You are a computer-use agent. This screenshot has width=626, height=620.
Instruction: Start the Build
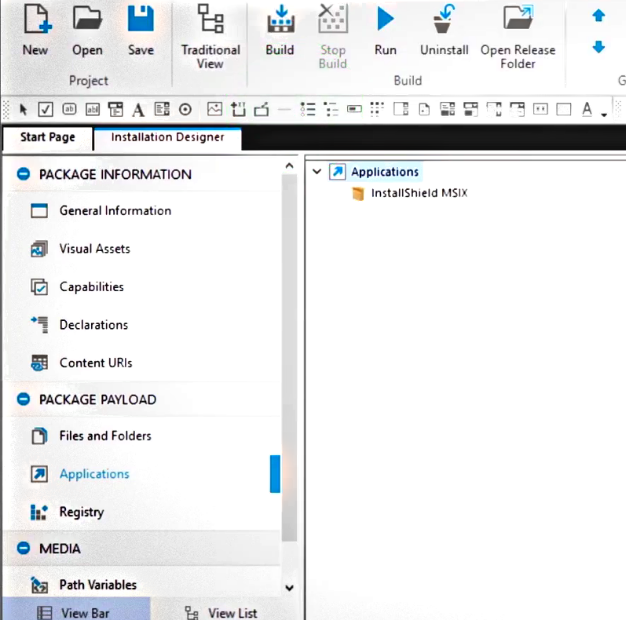pyautogui.click(x=280, y=30)
